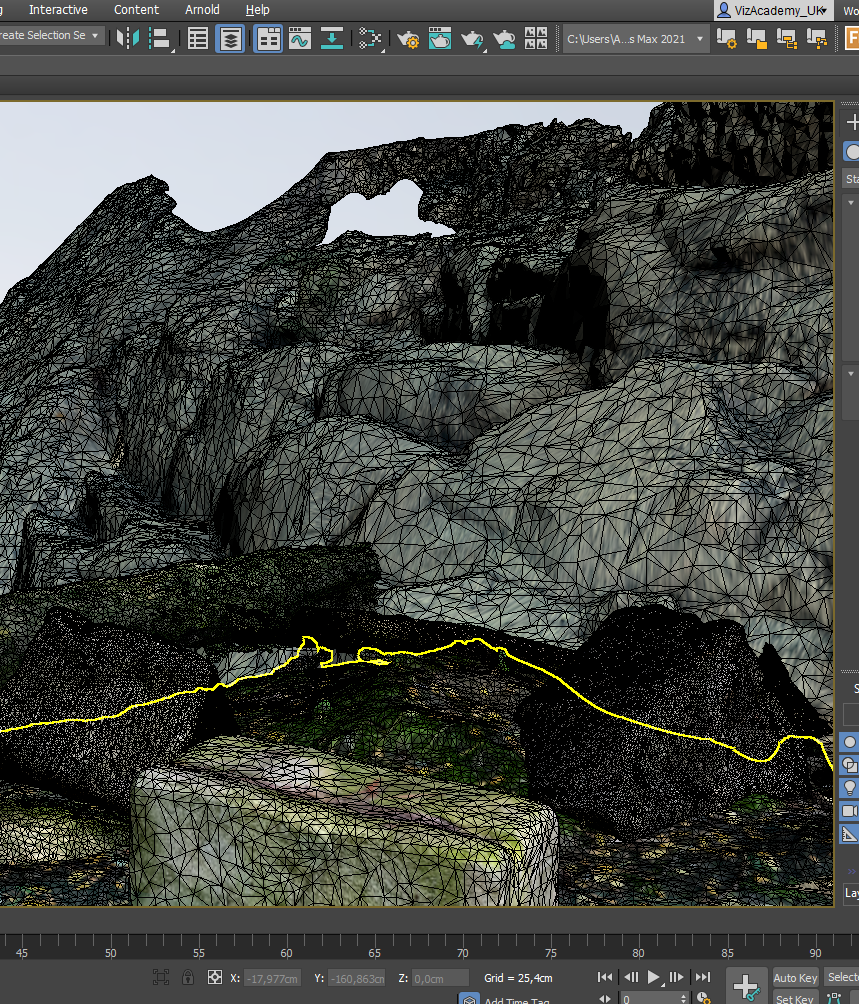Render the scene with the Render Production teapot

pos(471,40)
